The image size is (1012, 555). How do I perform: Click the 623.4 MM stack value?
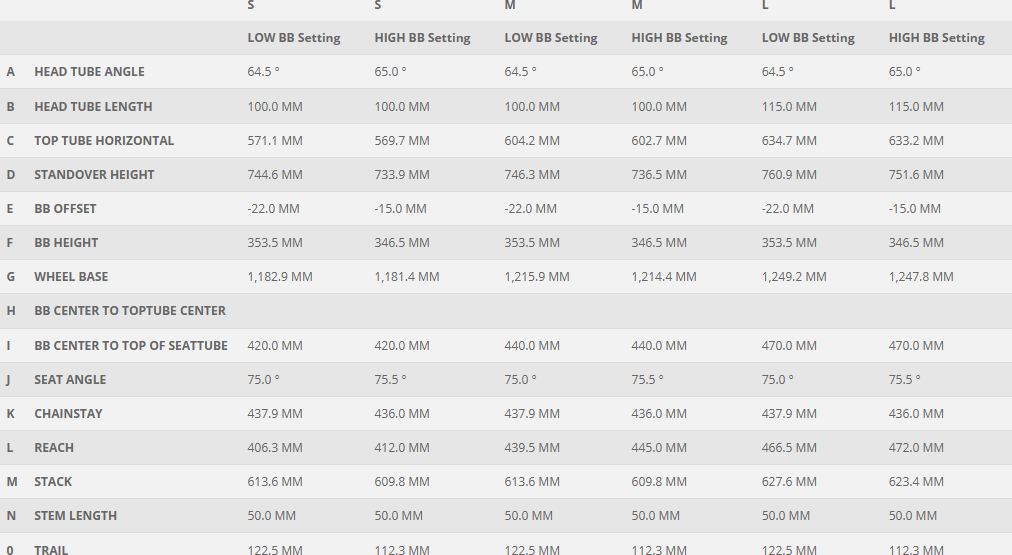tap(916, 481)
